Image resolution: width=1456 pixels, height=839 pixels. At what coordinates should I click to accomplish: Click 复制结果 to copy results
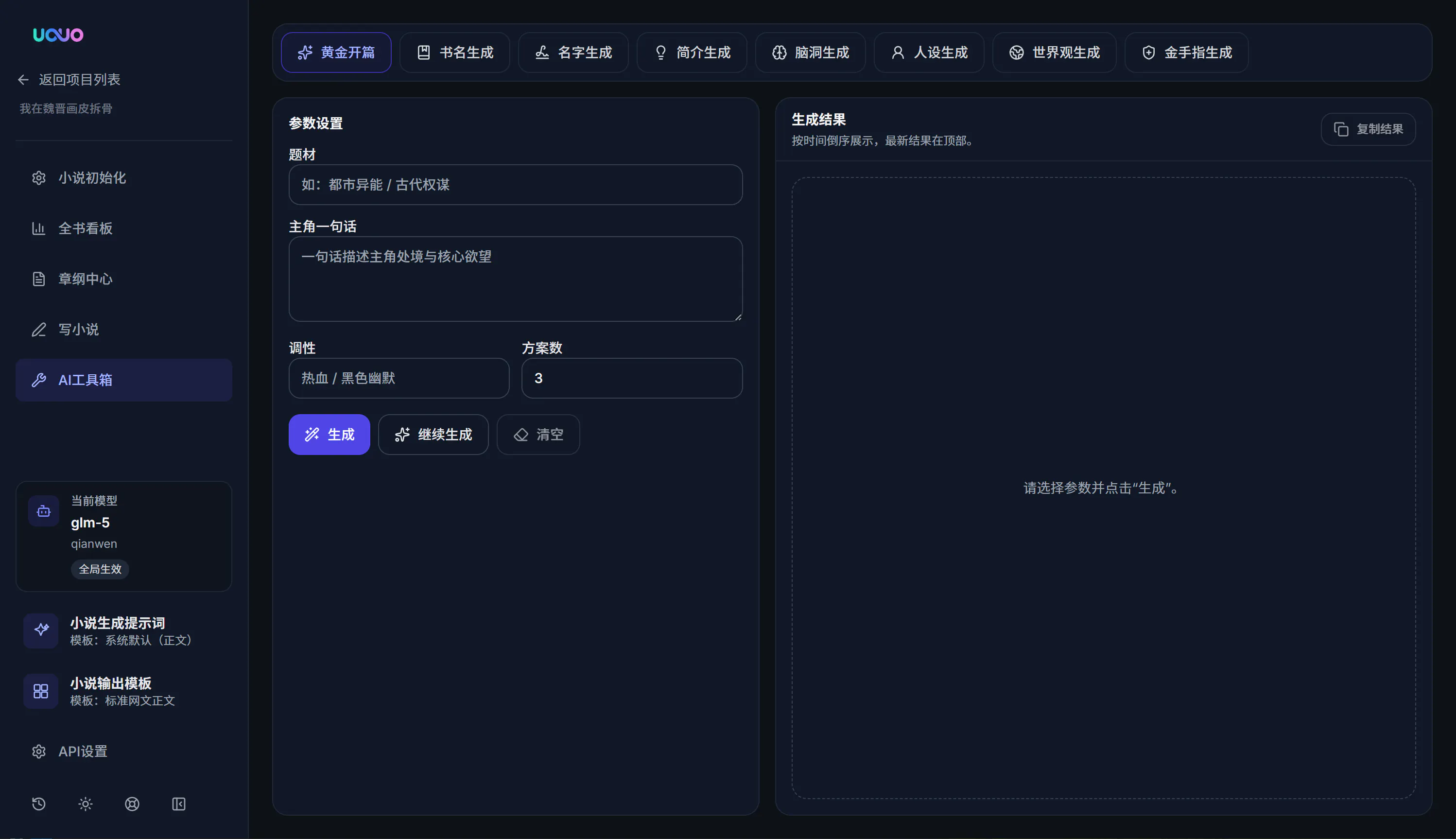(1368, 129)
